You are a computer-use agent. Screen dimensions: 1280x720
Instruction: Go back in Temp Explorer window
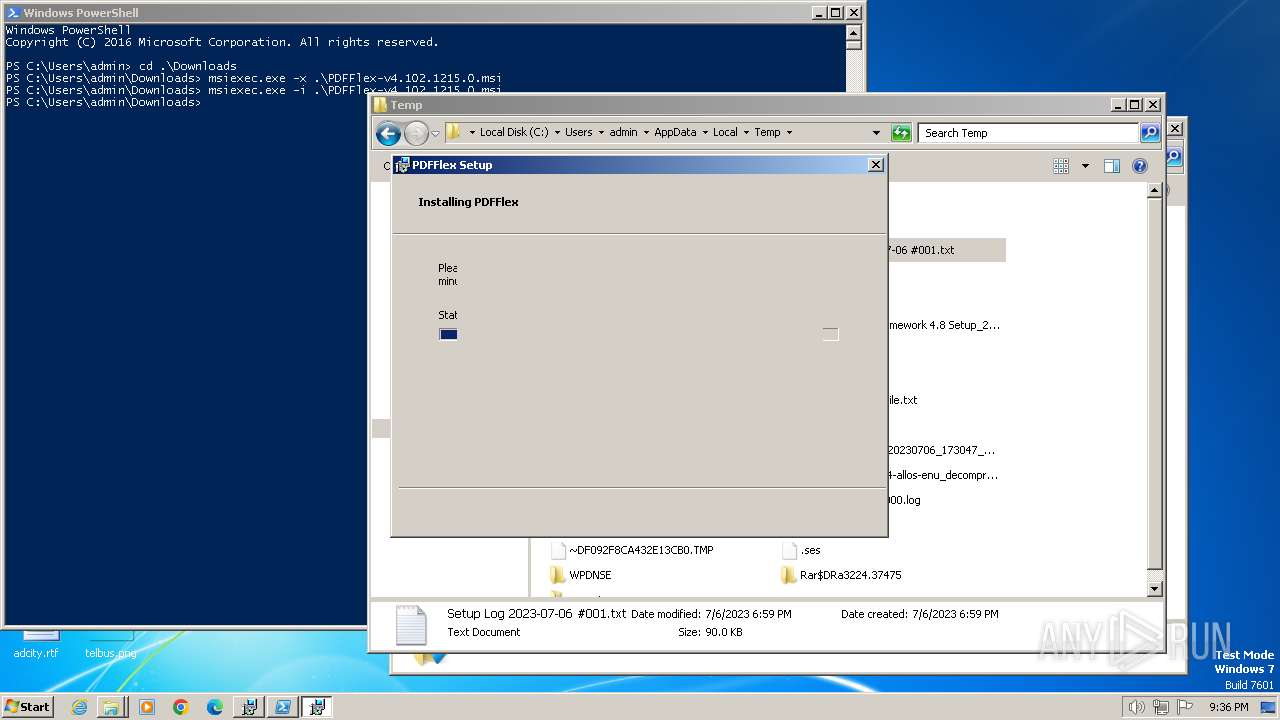coord(388,133)
